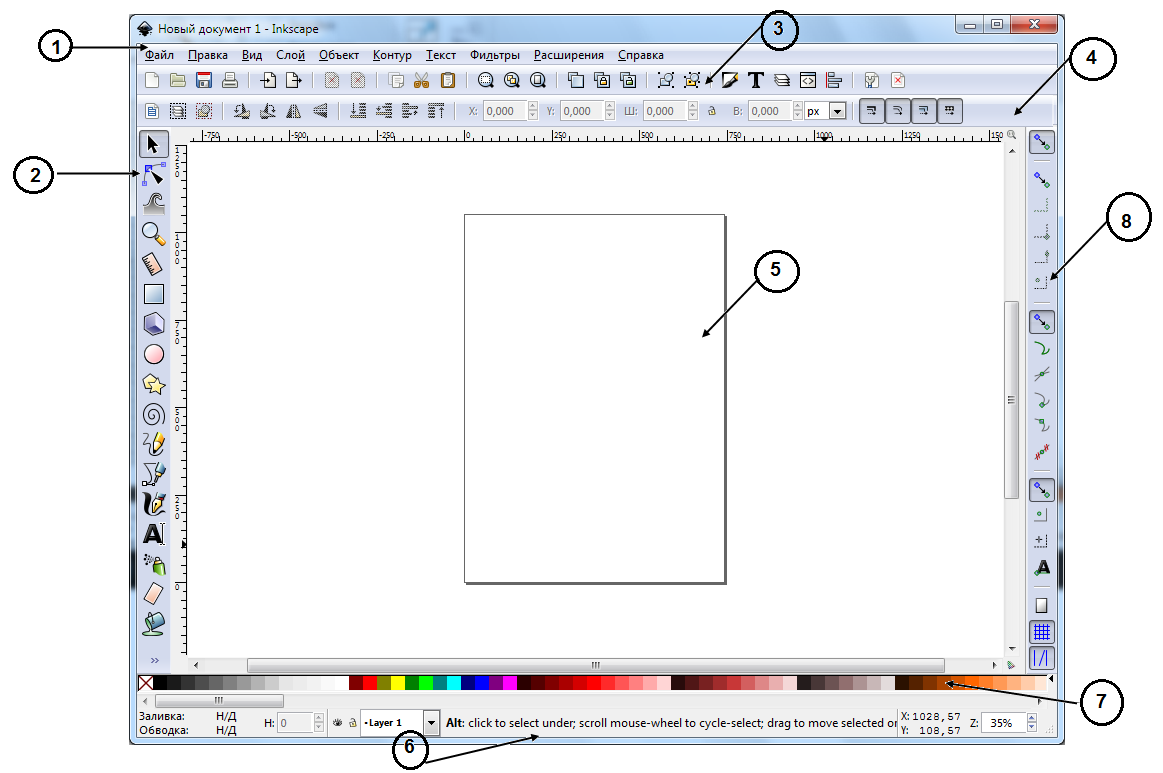Select the Star polygon tool
This screenshot has width=1163, height=773.
153,384
